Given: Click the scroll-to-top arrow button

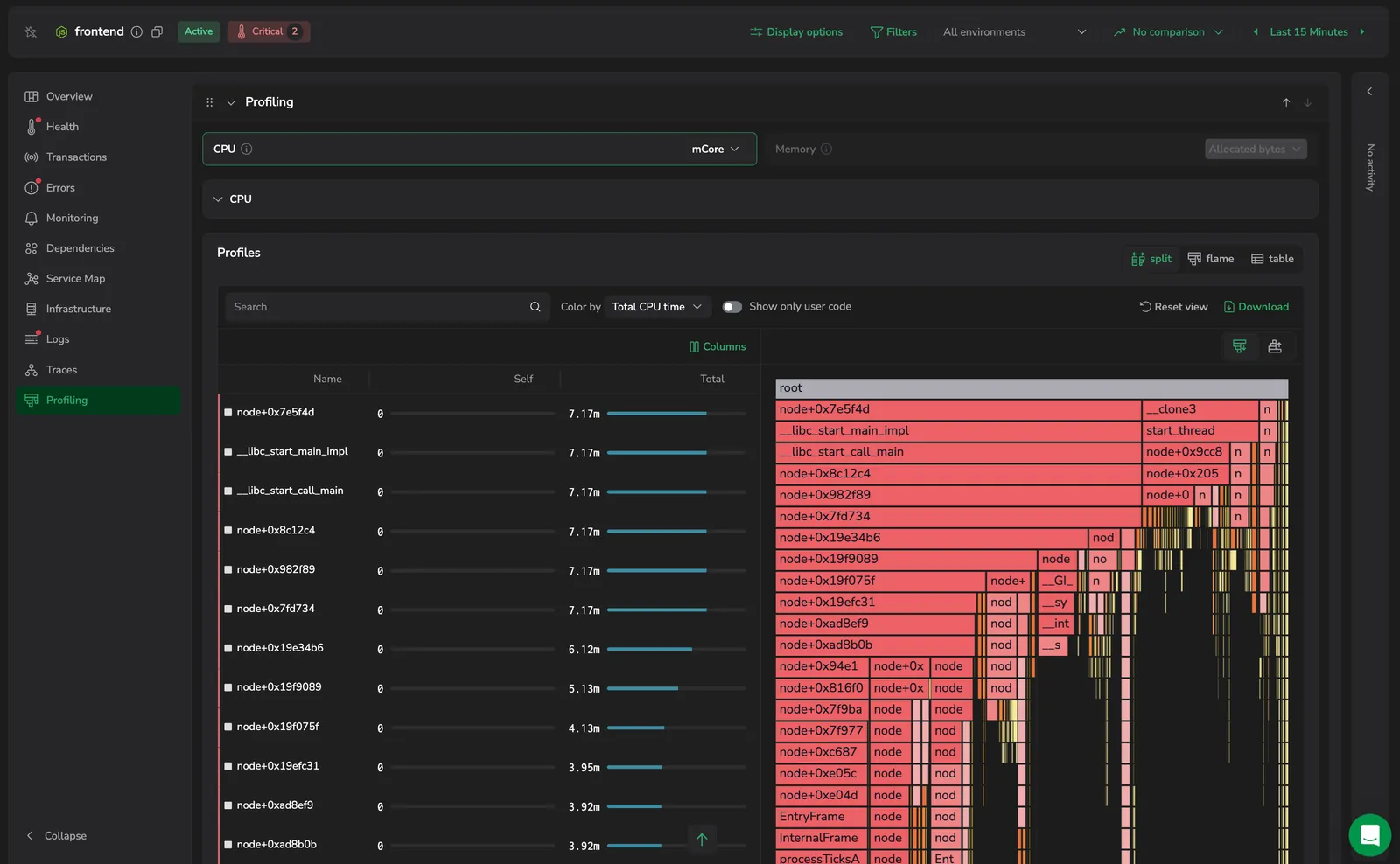Looking at the screenshot, I should pos(702,839).
